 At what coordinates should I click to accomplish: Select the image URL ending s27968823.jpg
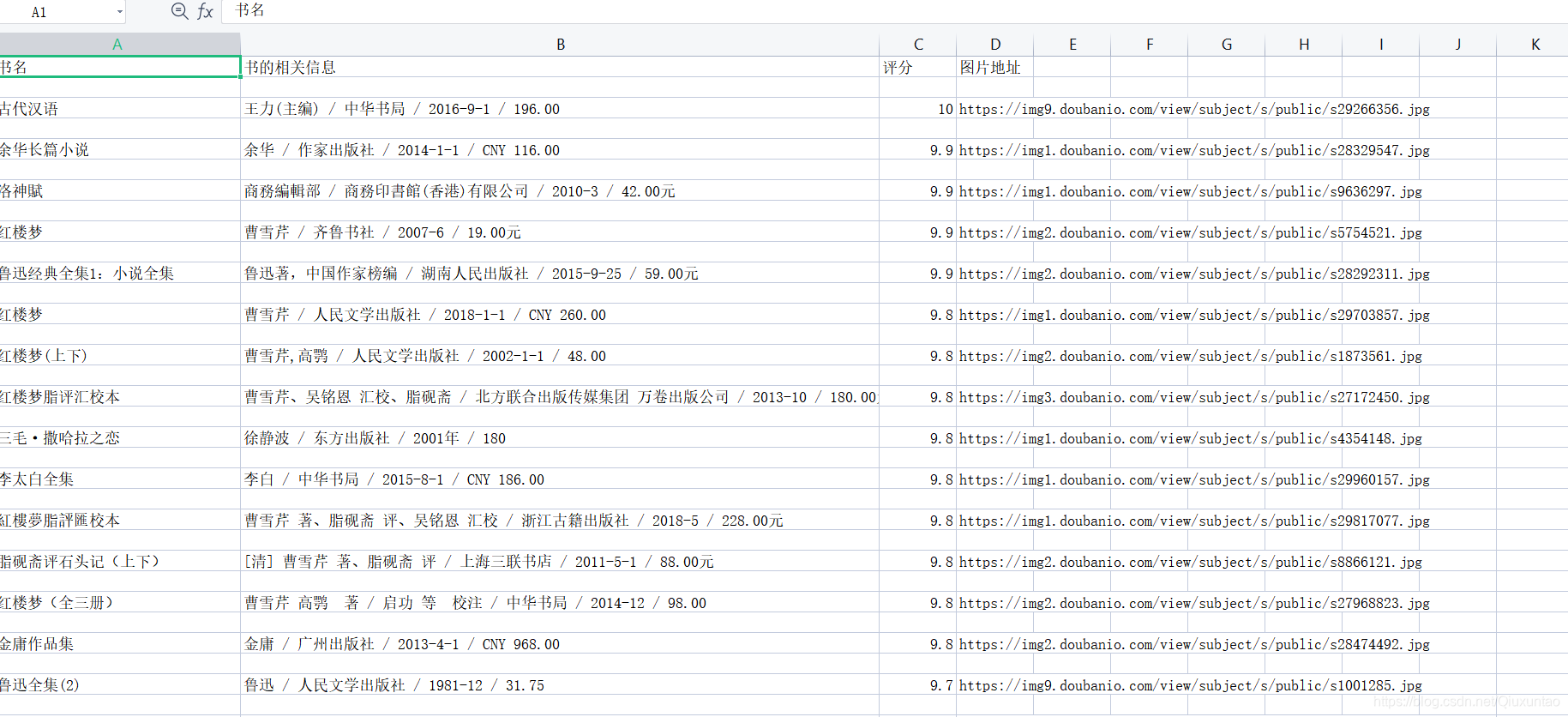pos(1194,603)
